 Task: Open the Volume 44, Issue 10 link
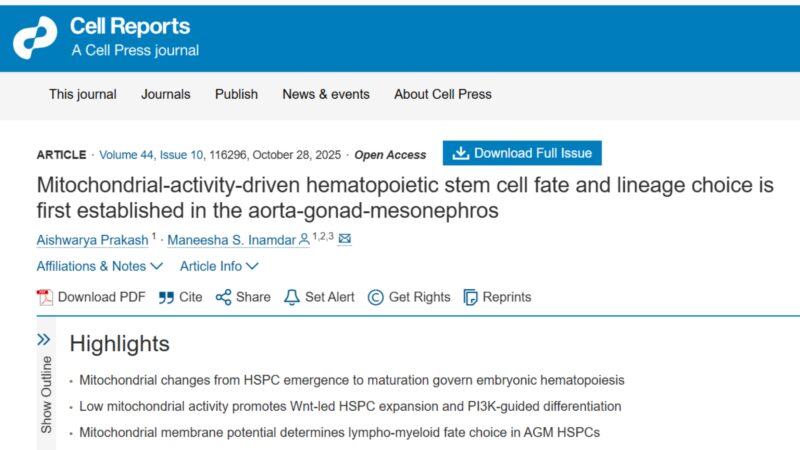coord(151,155)
